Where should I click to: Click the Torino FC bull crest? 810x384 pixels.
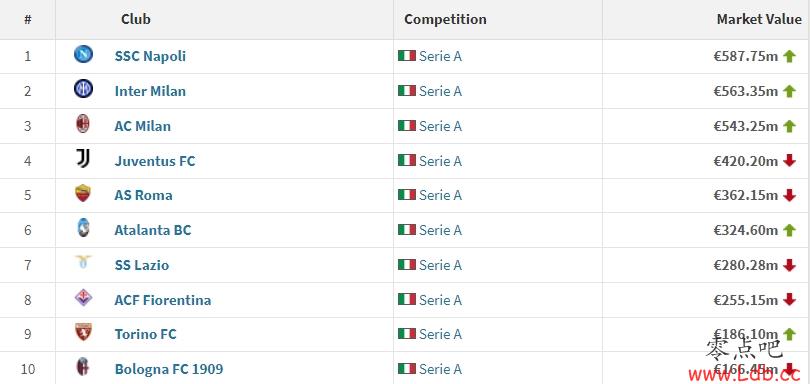pyautogui.click(x=83, y=332)
